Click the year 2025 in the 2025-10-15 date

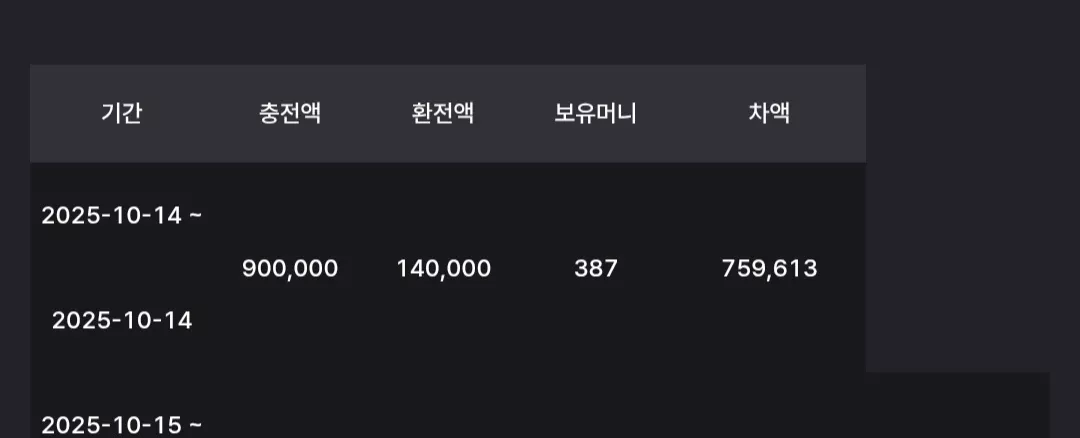point(70,425)
